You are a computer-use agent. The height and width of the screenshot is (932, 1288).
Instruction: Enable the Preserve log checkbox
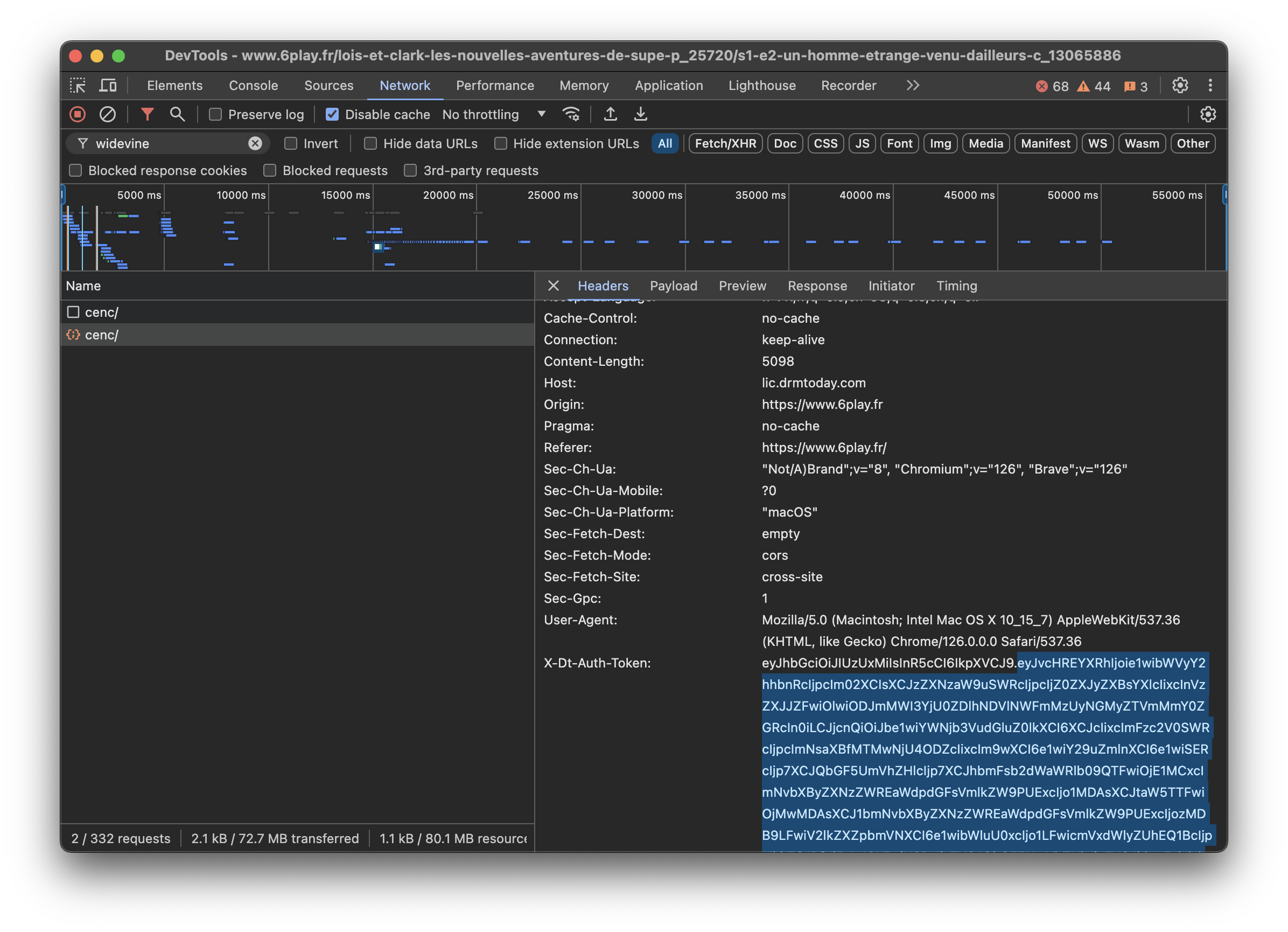tap(215, 114)
